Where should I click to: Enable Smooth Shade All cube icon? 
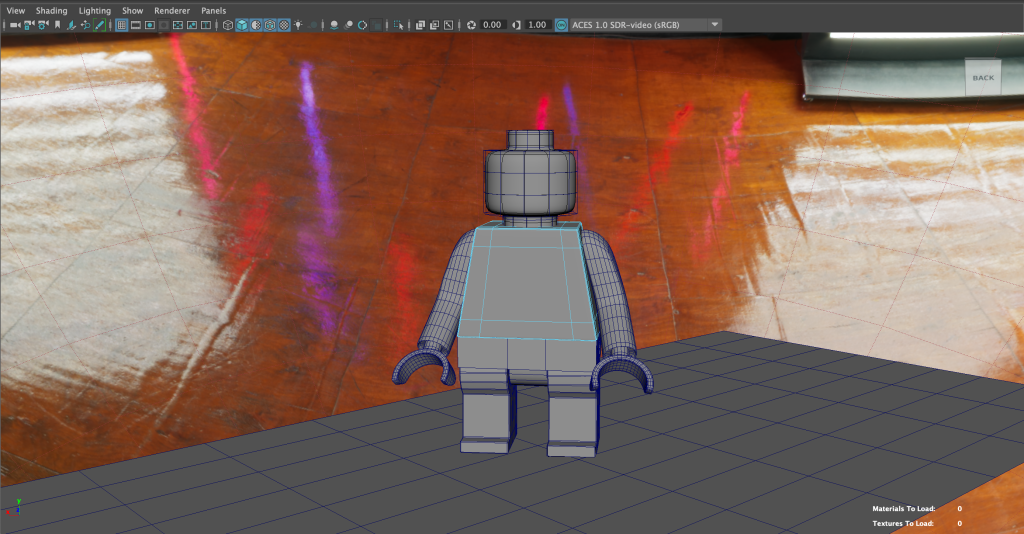click(242, 25)
